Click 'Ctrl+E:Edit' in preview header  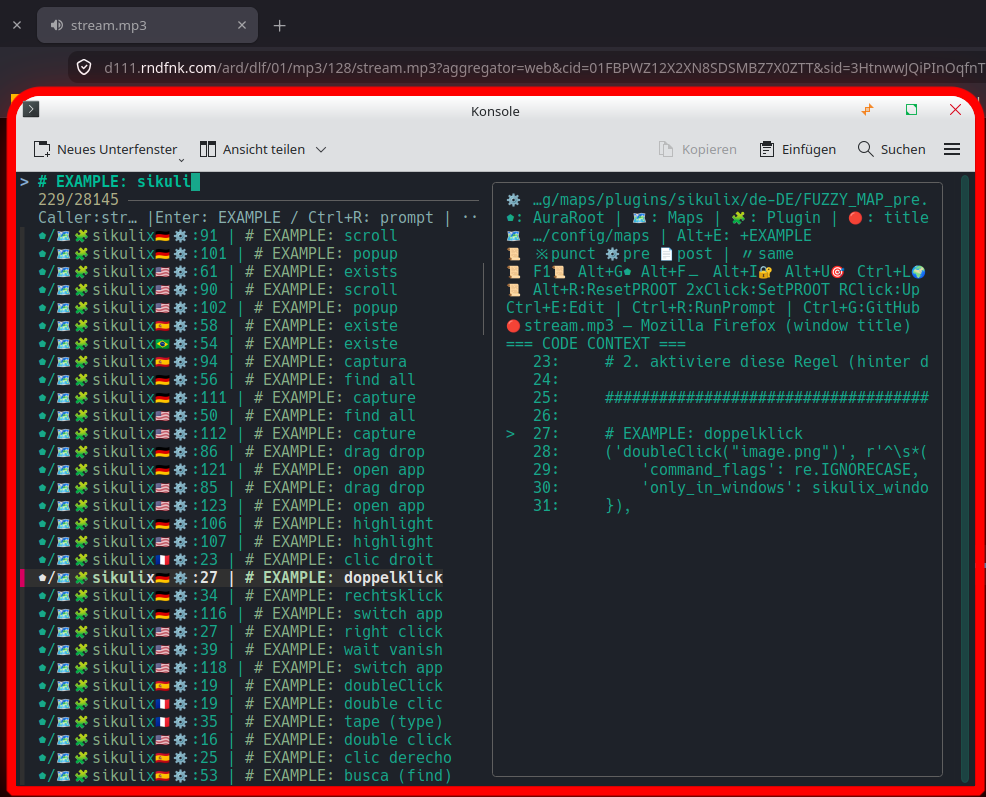pyautogui.click(x=555, y=308)
